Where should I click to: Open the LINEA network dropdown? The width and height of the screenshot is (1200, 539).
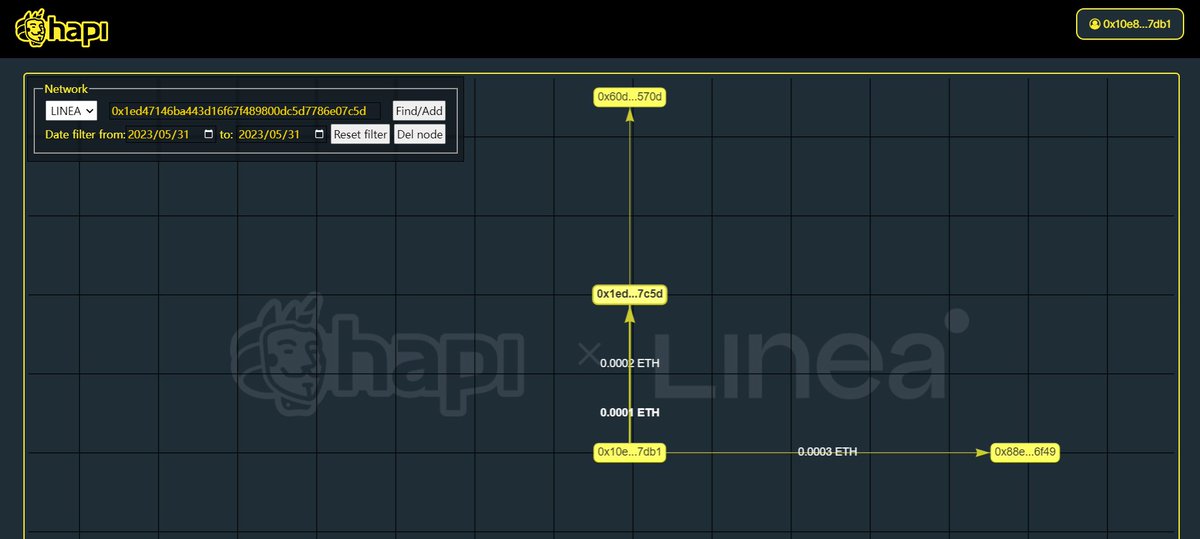pyautogui.click(x=71, y=111)
